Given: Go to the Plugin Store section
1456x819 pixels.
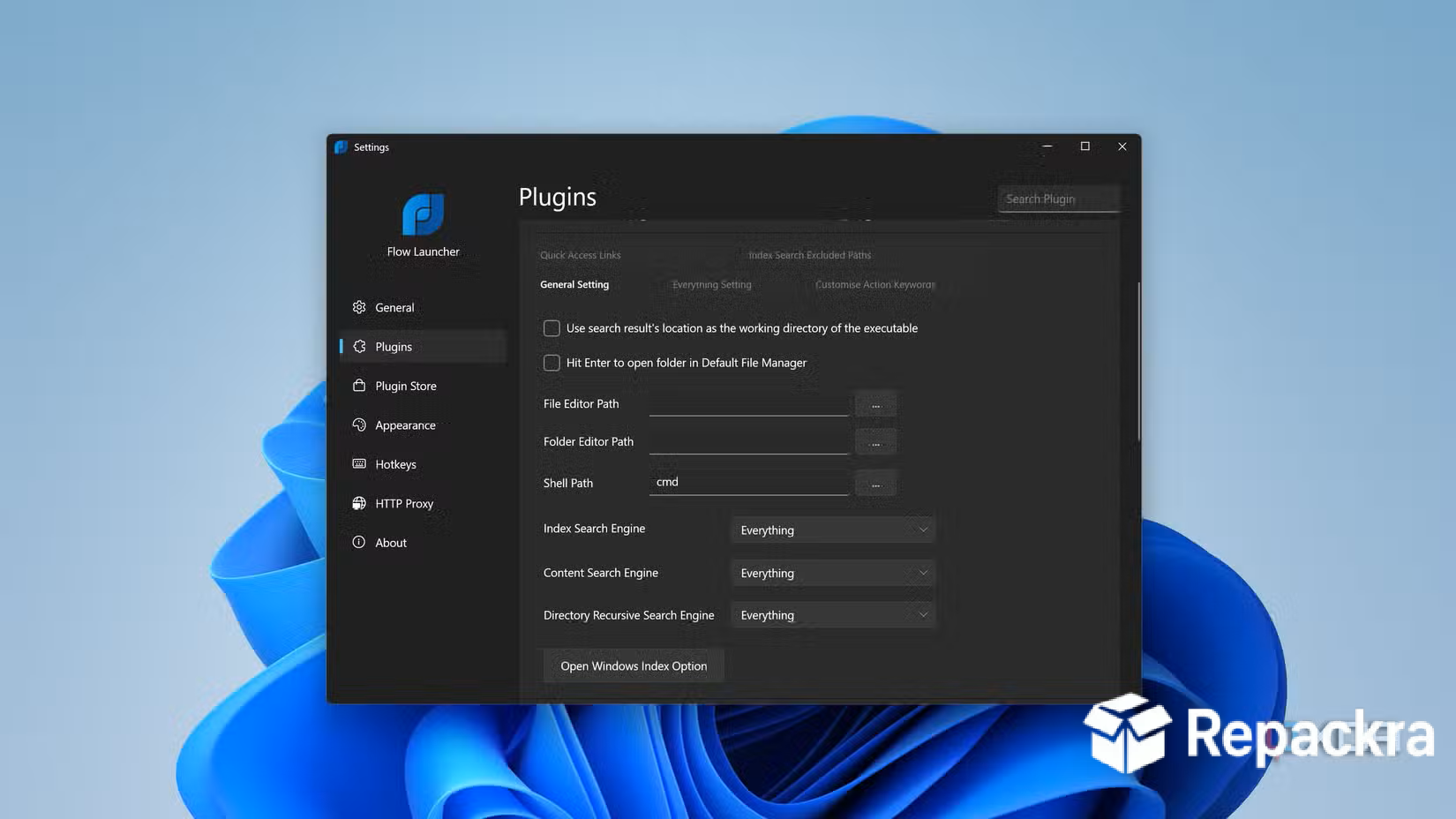Looking at the screenshot, I should click(x=424, y=386).
